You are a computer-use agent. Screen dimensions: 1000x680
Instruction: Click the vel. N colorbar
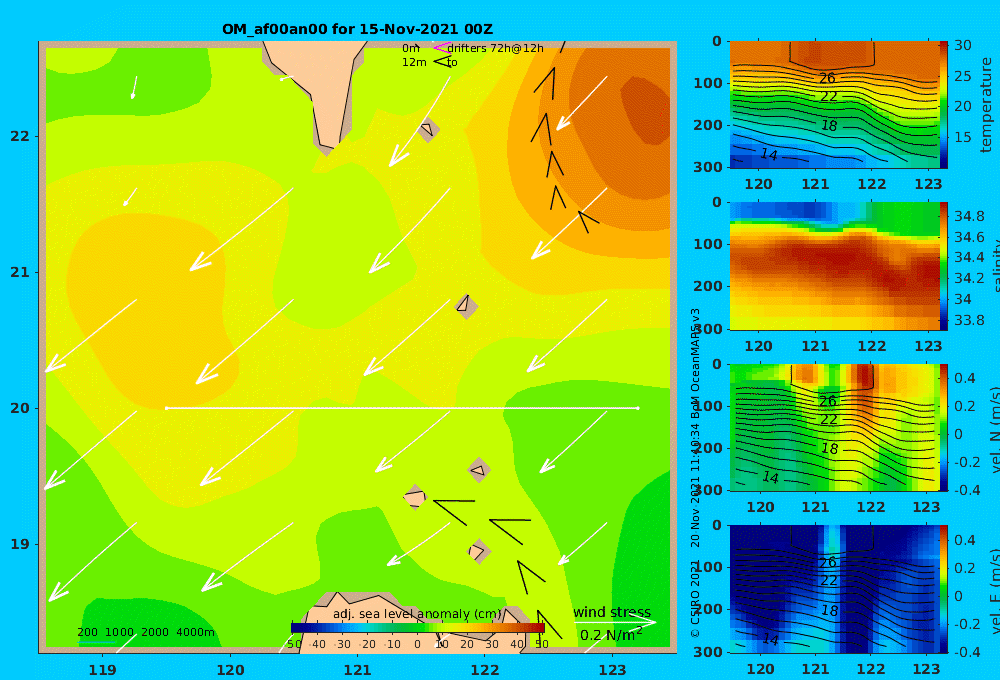(x=944, y=427)
